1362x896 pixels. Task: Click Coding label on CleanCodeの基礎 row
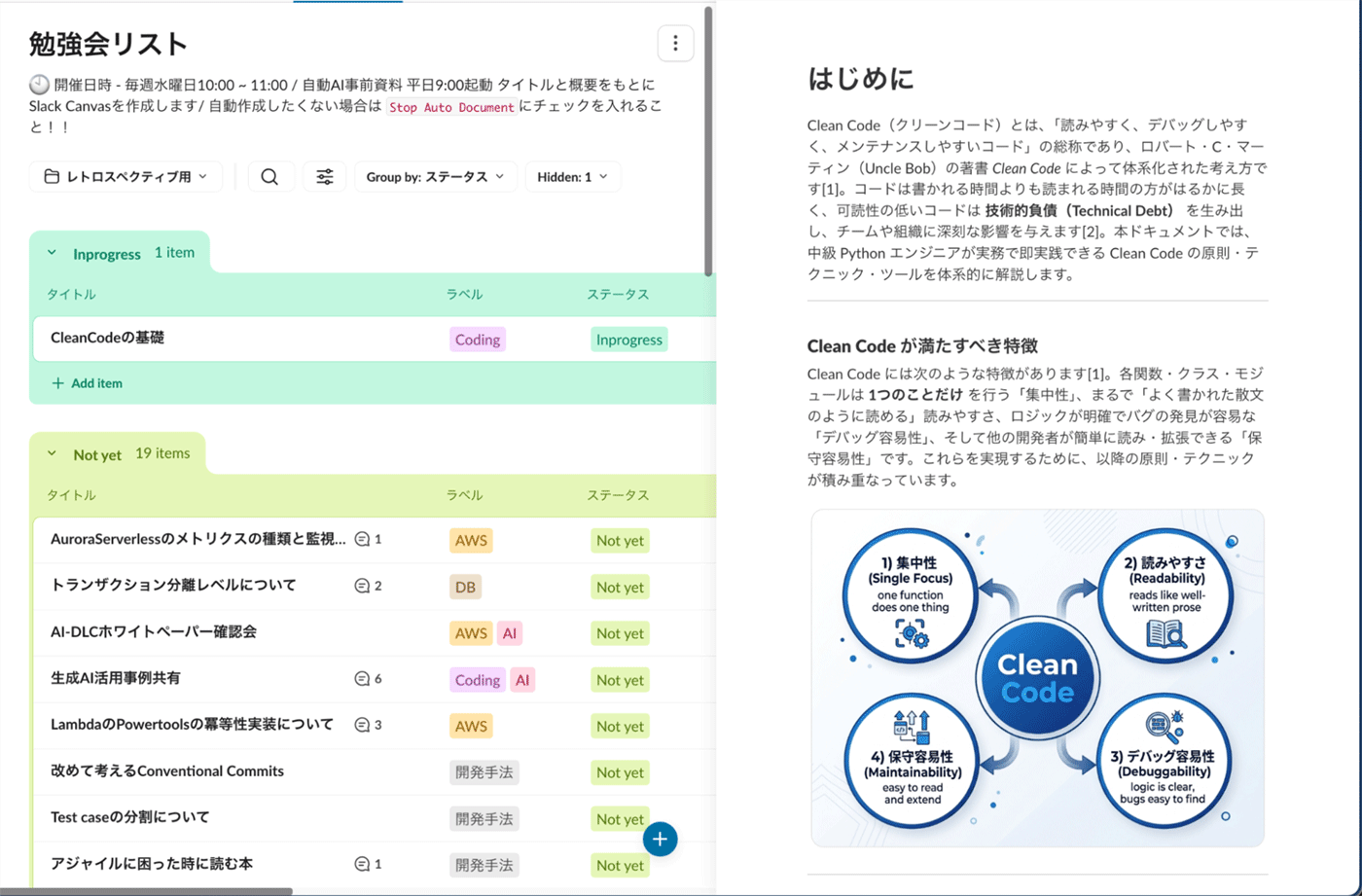tap(478, 340)
